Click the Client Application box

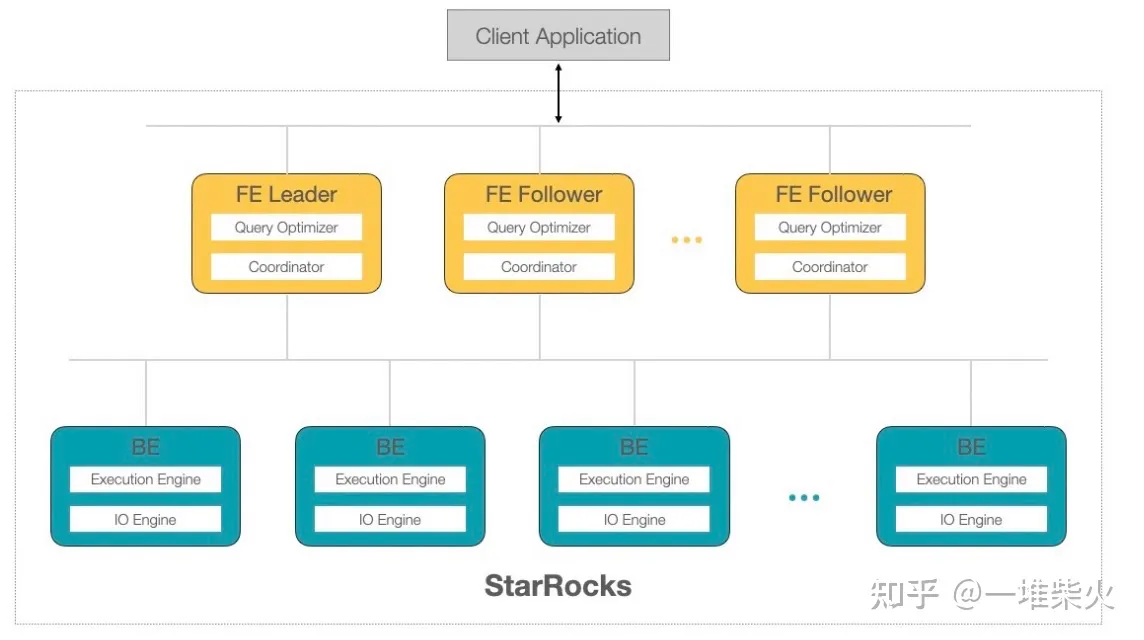558,35
